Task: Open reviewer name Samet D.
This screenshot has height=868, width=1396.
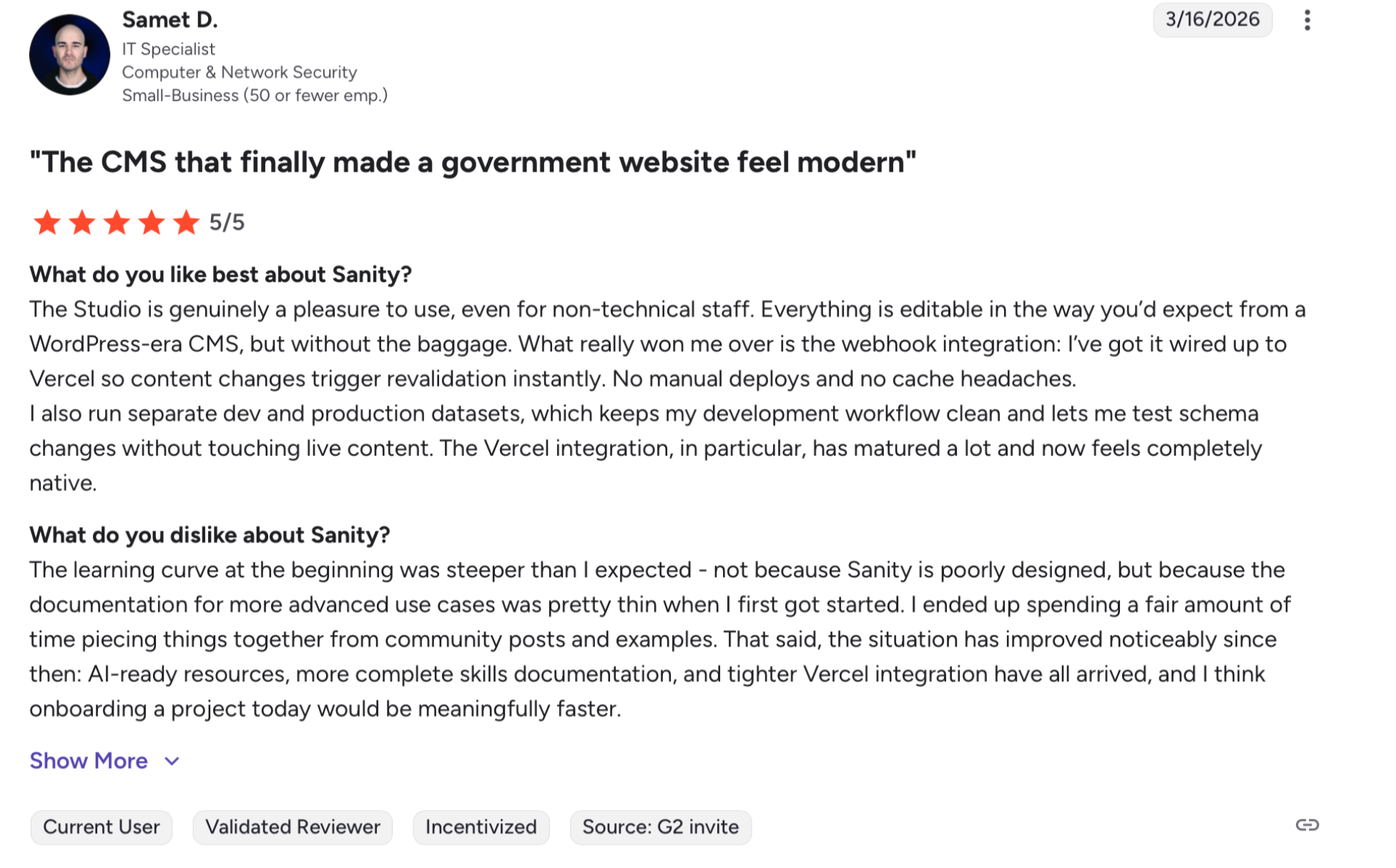Action: pyautogui.click(x=169, y=20)
